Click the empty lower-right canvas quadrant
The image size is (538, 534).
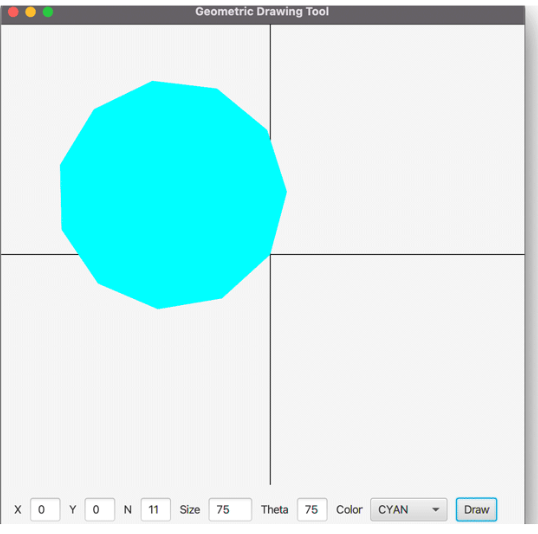click(398, 370)
